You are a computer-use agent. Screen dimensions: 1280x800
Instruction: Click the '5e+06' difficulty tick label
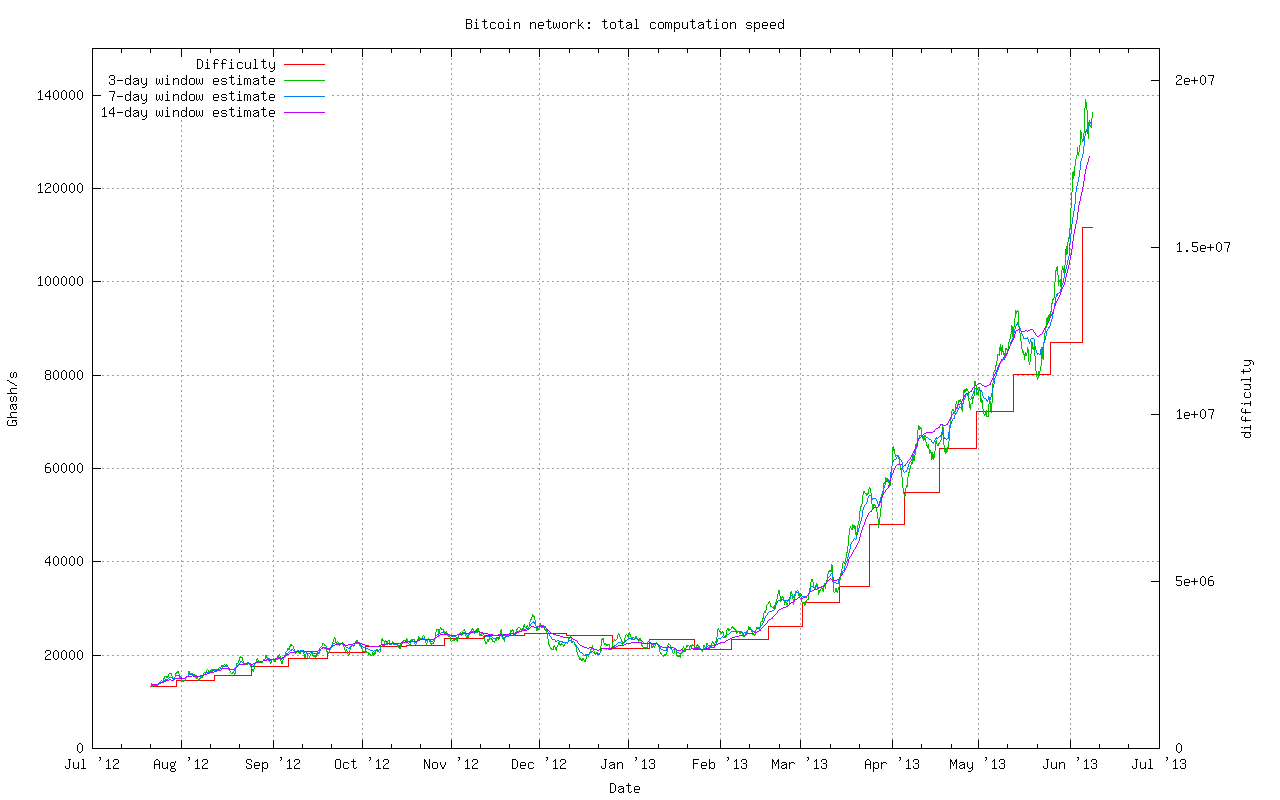pos(1194,581)
